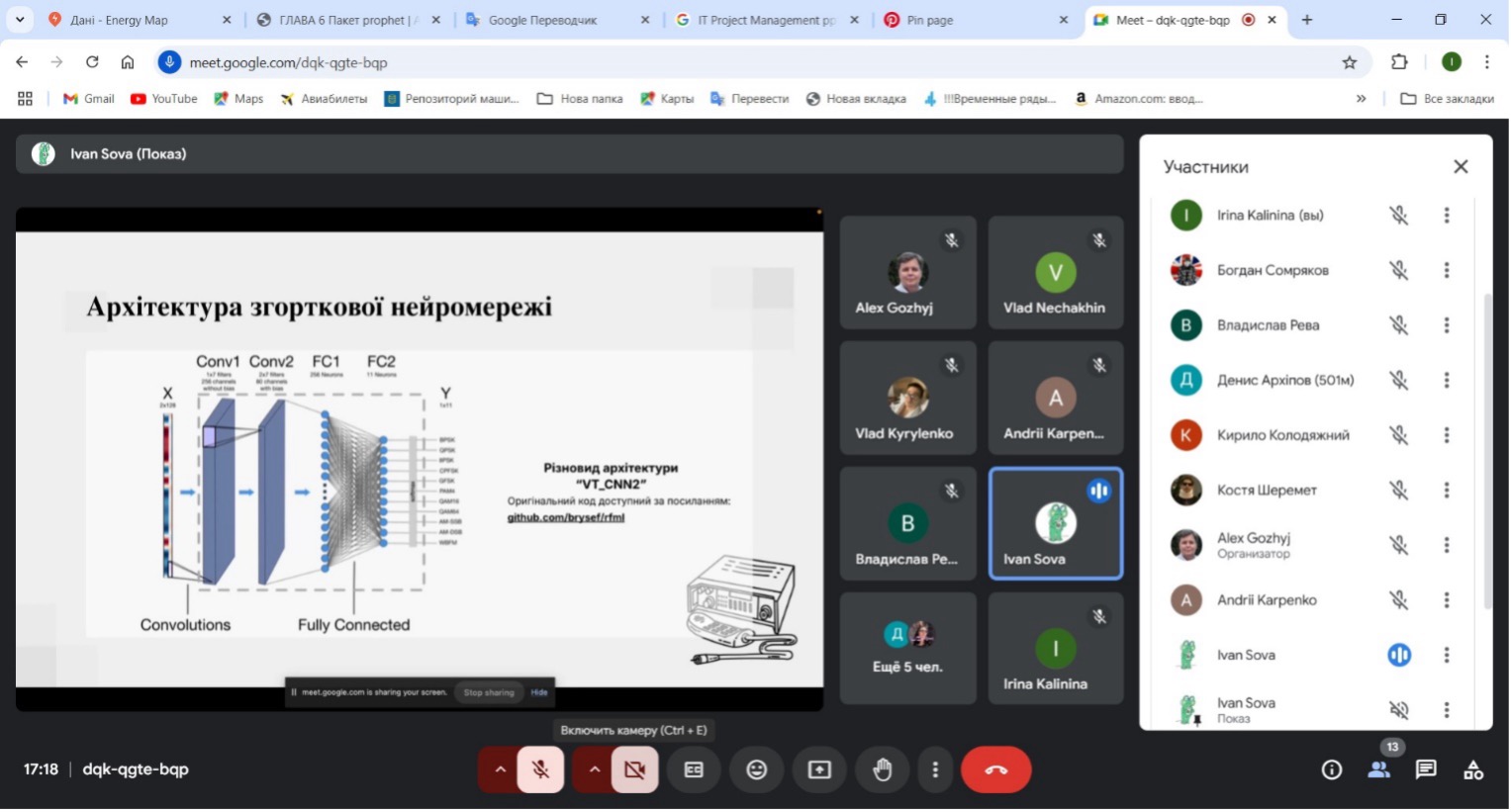
Task: Open browser home page
Action: [x=128, y=62]
